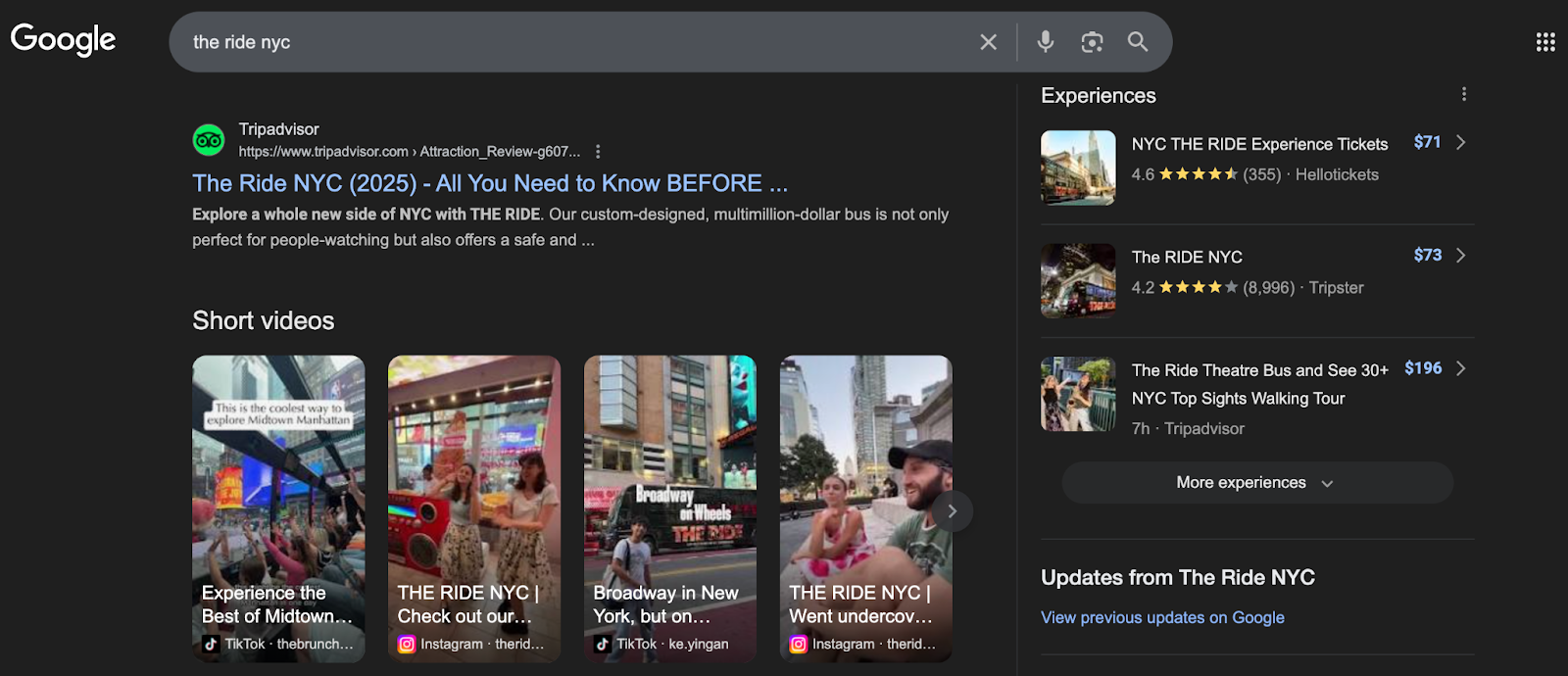Image resolution: width=1568 pixels, height=676 pixels.
Task: Click the Tripadvisor site name
Action: point(279,129)
